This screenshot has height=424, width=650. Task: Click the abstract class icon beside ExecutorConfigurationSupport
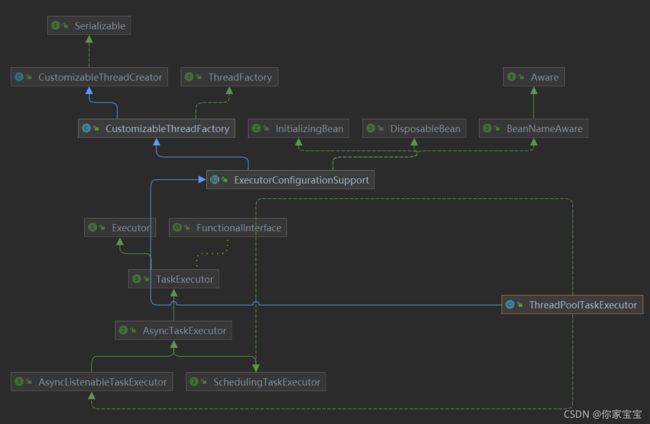215,180
